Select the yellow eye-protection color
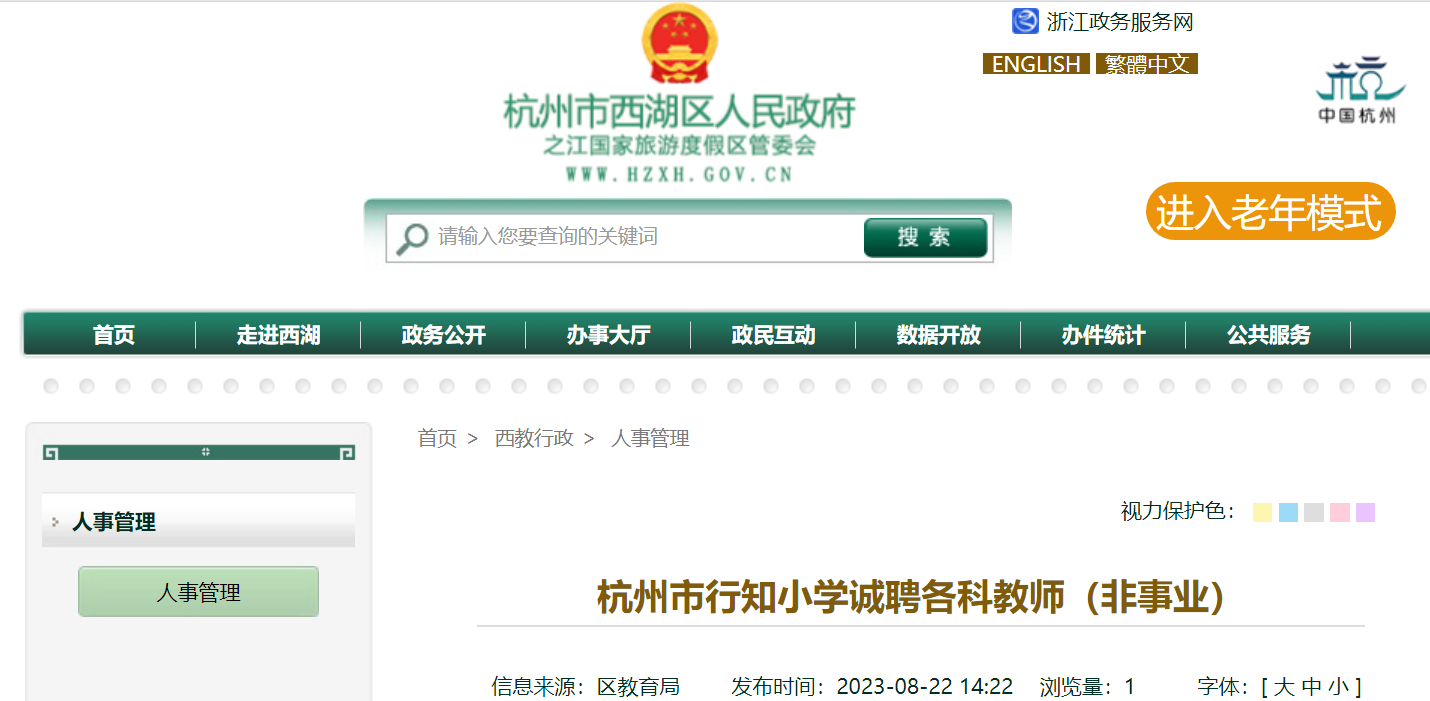Image resolution: width=1430 pixels, height=701 pixels. [1262, 512]
